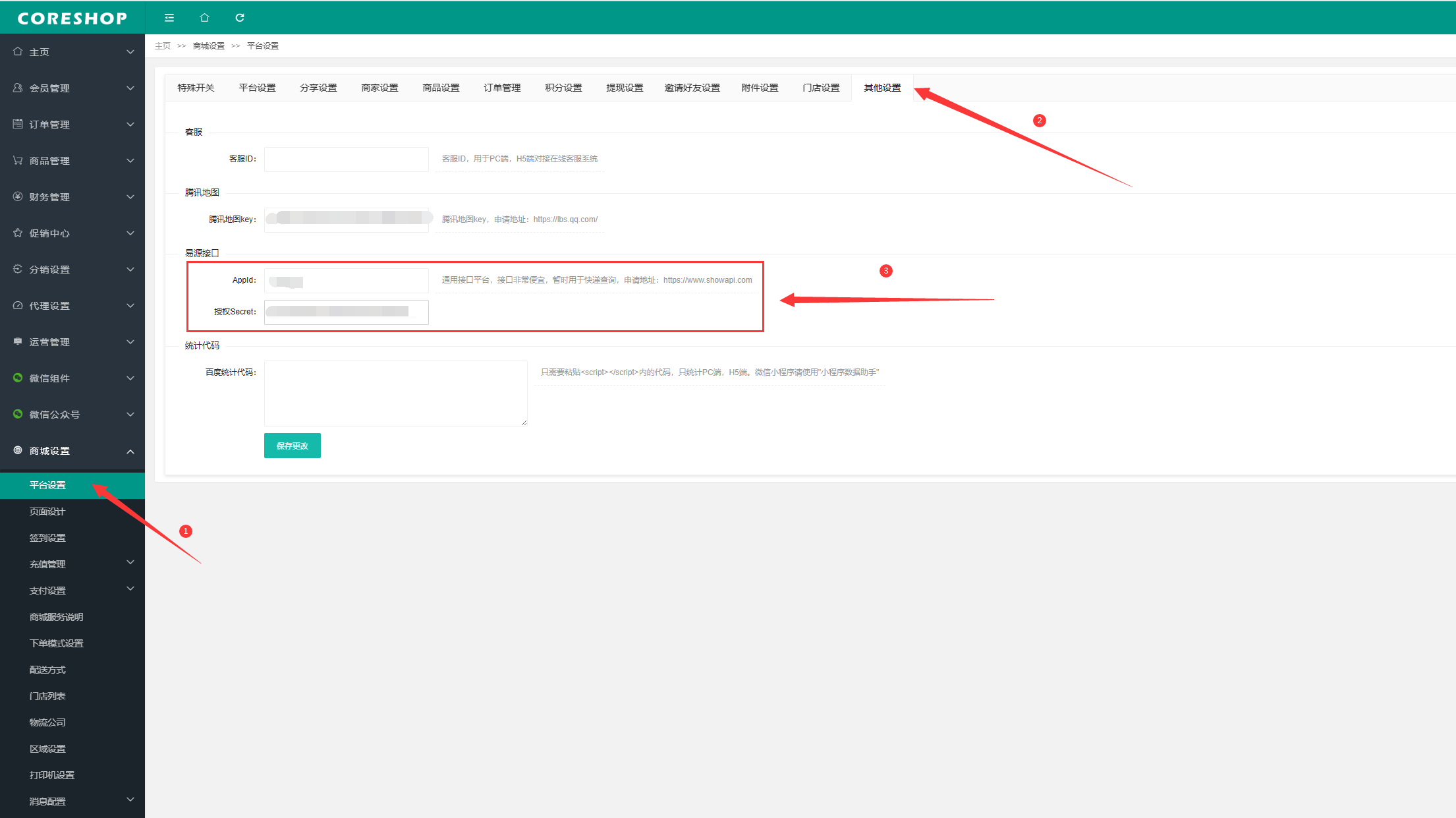Click 商城设置 in the breadcrumb

(x=208, y=46)
